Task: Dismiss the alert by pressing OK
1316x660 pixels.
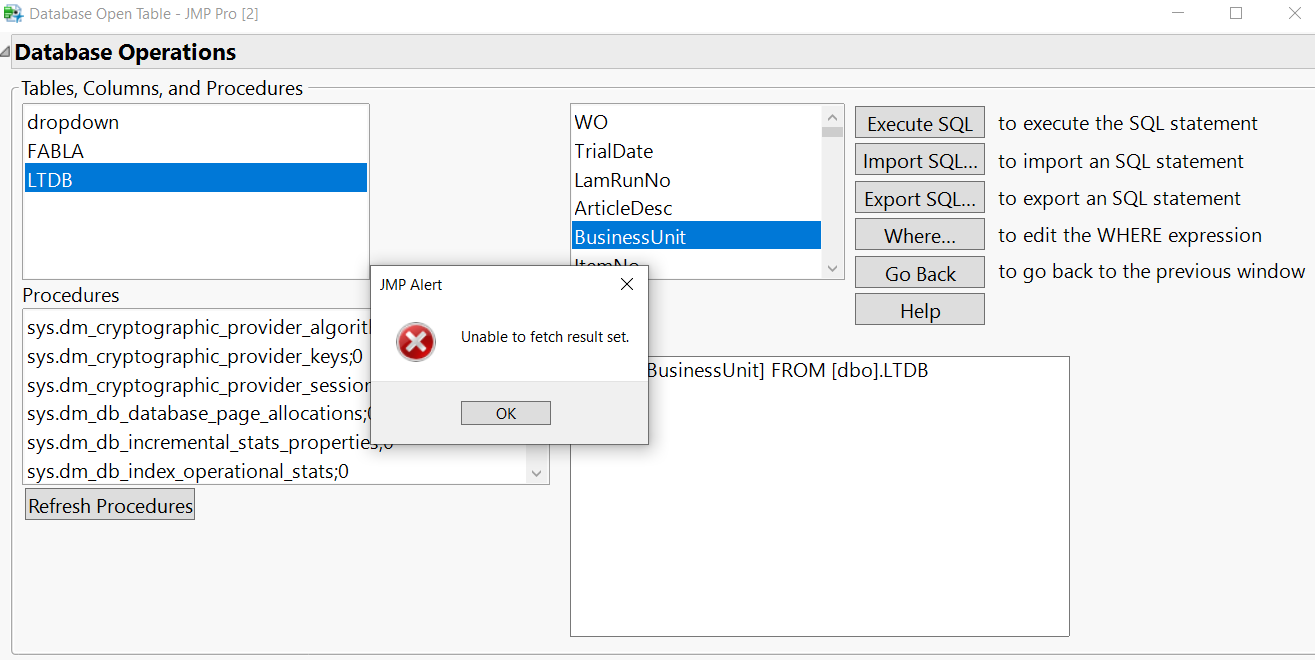Action: coord(505,412)
